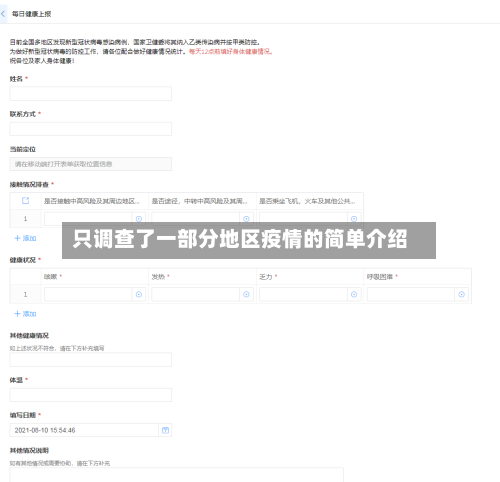This screenshot has height=482, width=500.
Task: Focus the 姓名 input field
Action: point(91,94)
